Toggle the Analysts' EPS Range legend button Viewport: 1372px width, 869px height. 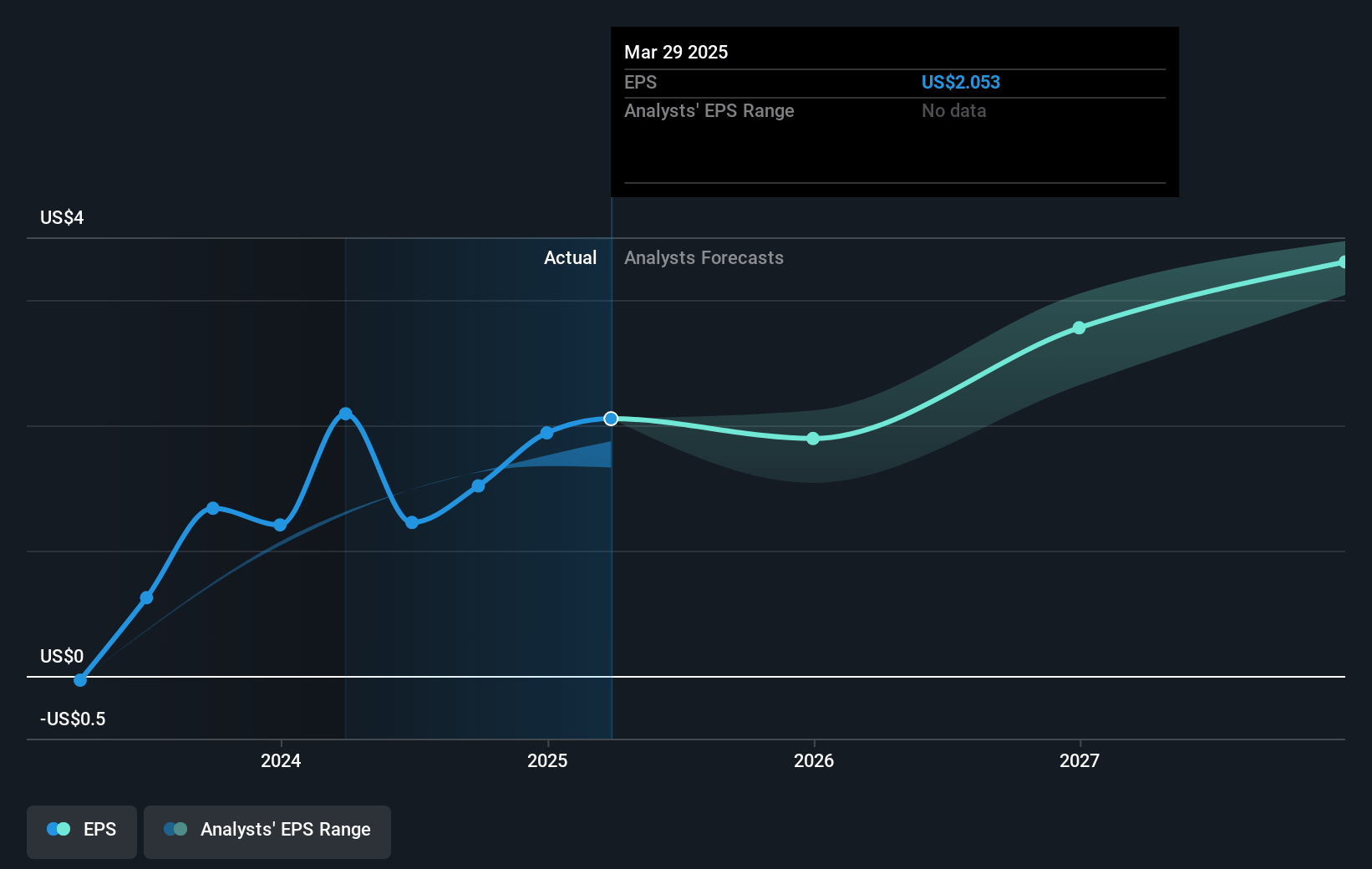(267, 831)
